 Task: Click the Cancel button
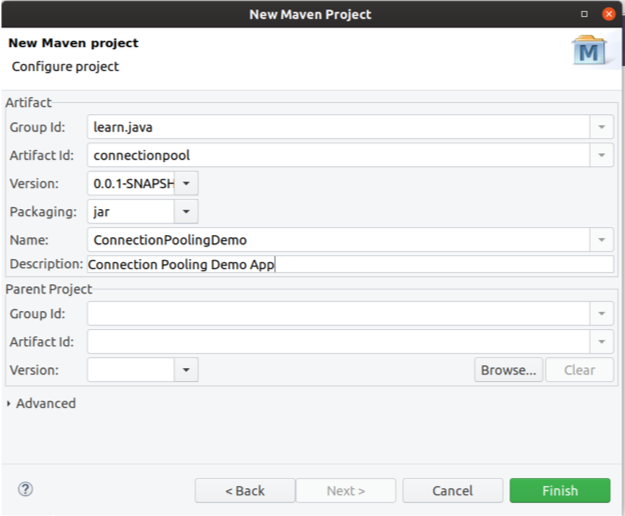tap(453, 490)
